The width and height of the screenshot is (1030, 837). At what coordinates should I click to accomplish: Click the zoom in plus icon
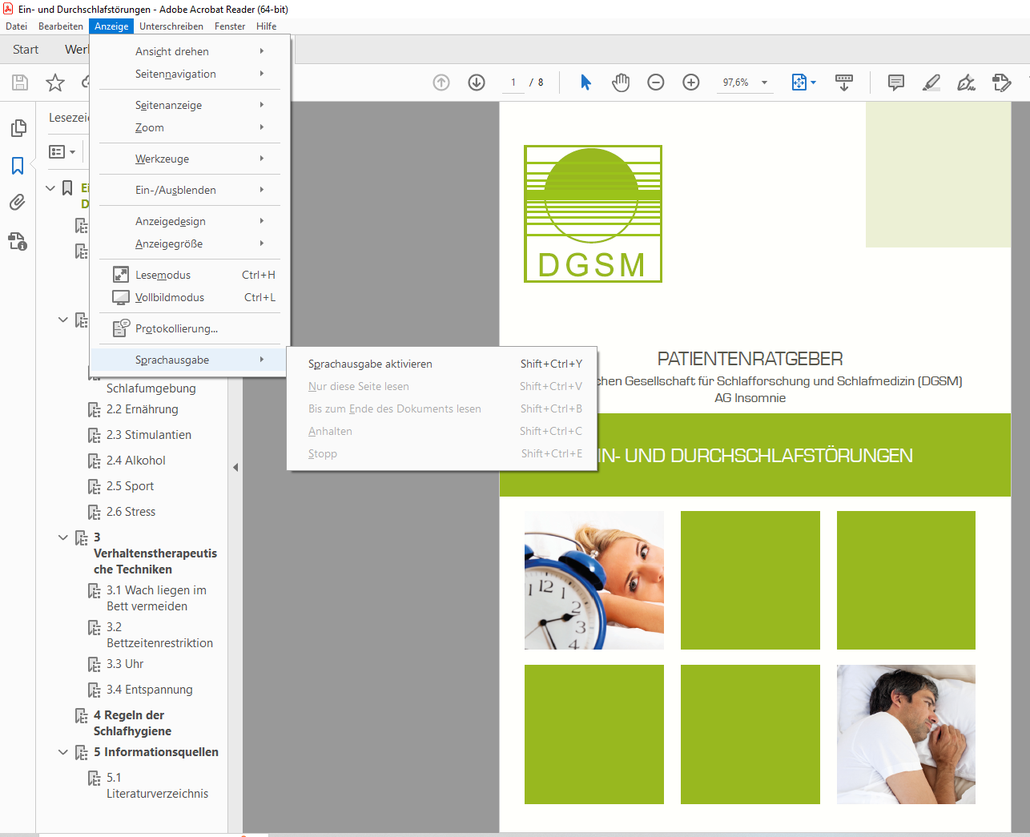[x=691, y=82]
